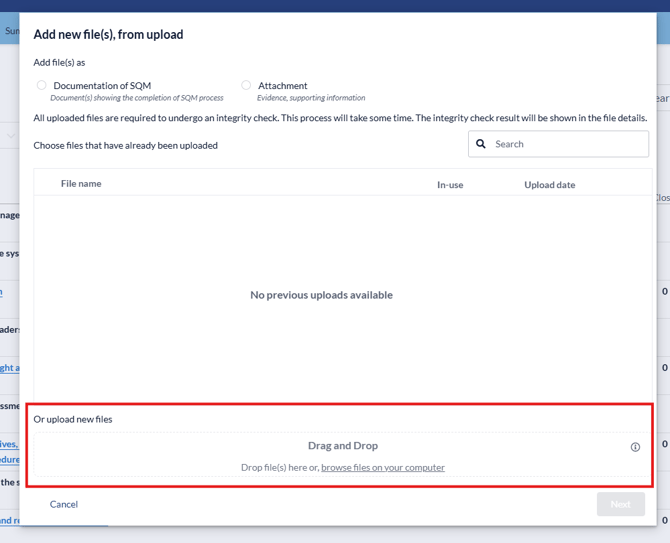The width and height of the screenshot is (670, 543).
Task: Open the partially hidden 'nd r' link at bottom left
Action: click(x=9, y=520)
